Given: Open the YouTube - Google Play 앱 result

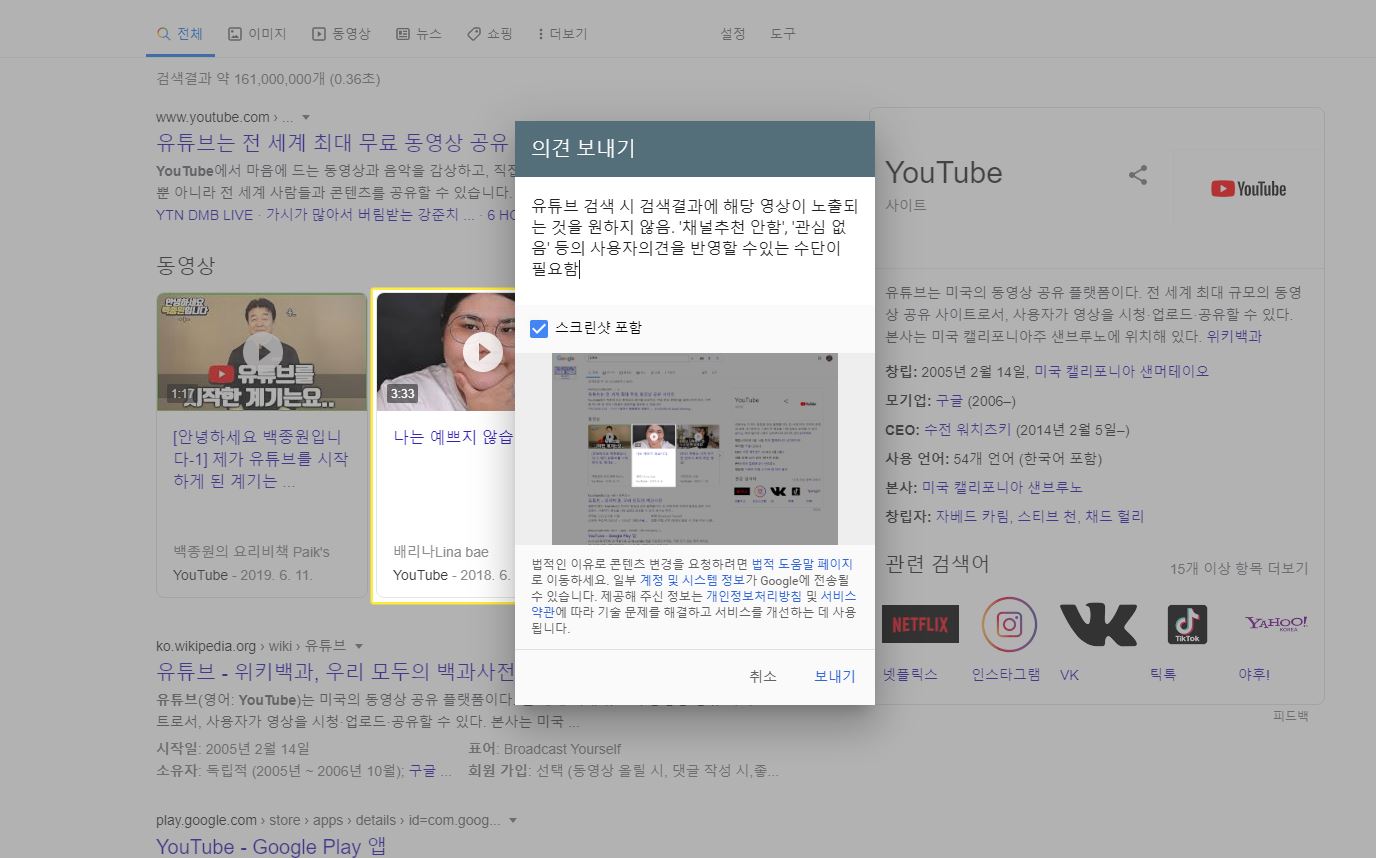Looking at the screenshot, I should pos(271,846).
